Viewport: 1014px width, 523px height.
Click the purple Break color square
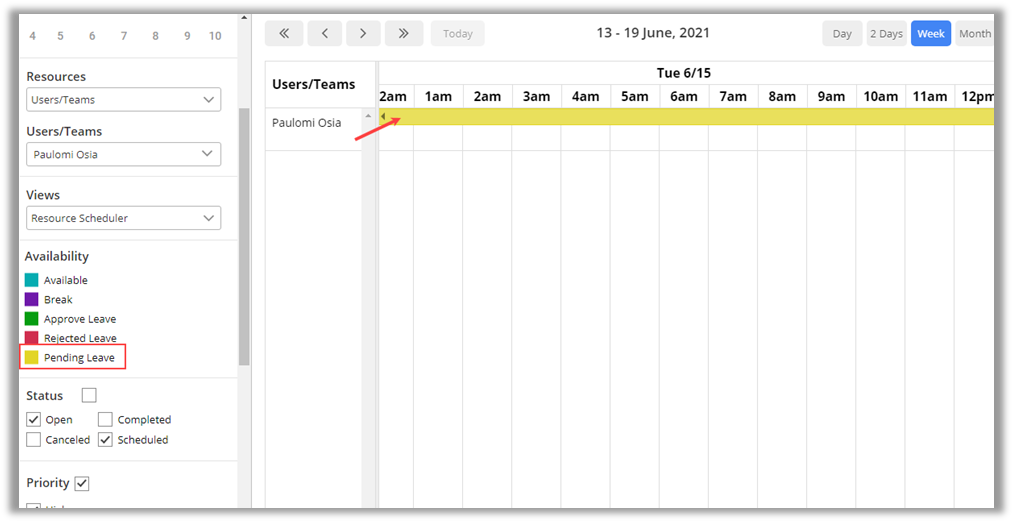click(x=32, y=299)
